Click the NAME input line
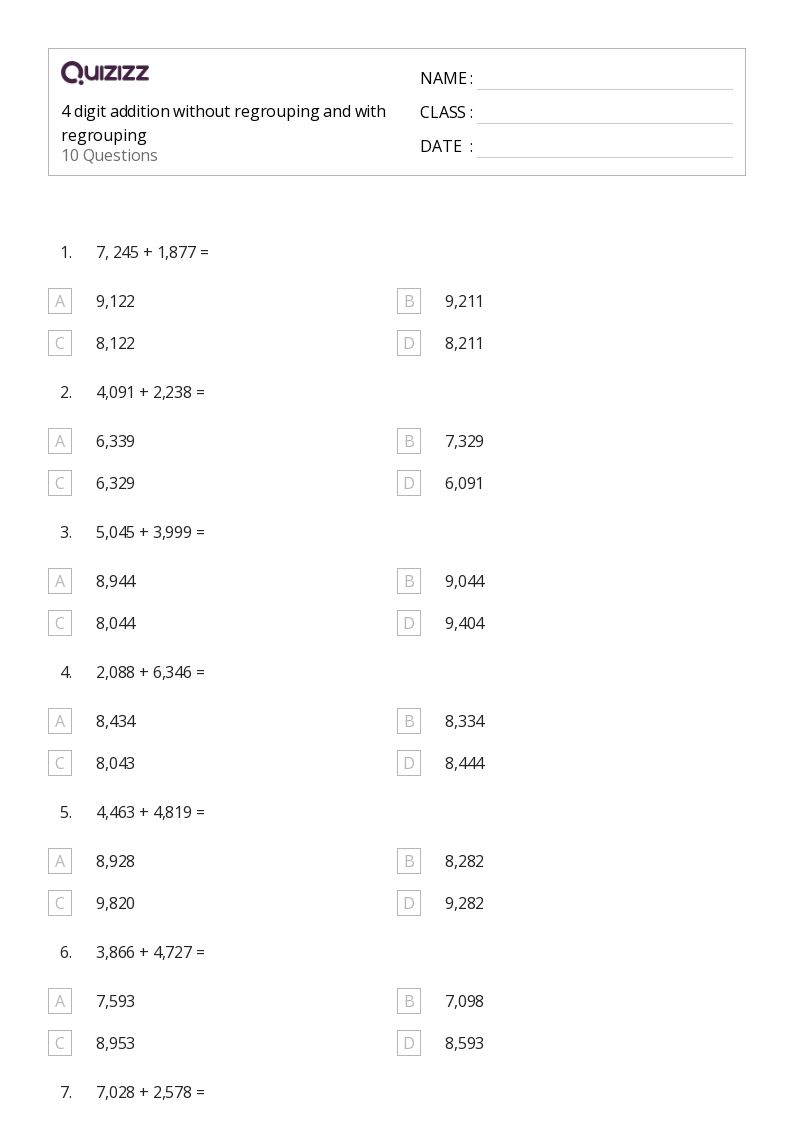This screenshot has width=794, height=1123. click(x=605, y=79)
